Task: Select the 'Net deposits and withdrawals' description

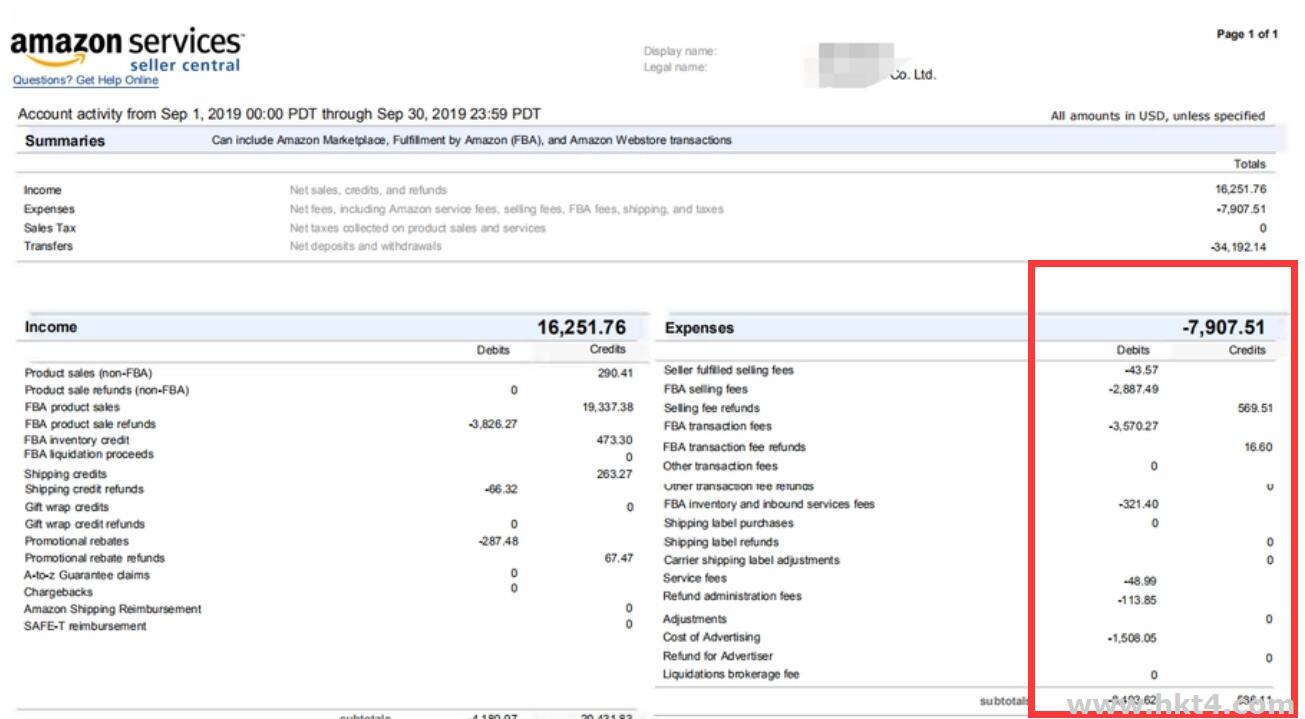Action: pos(365,247)
